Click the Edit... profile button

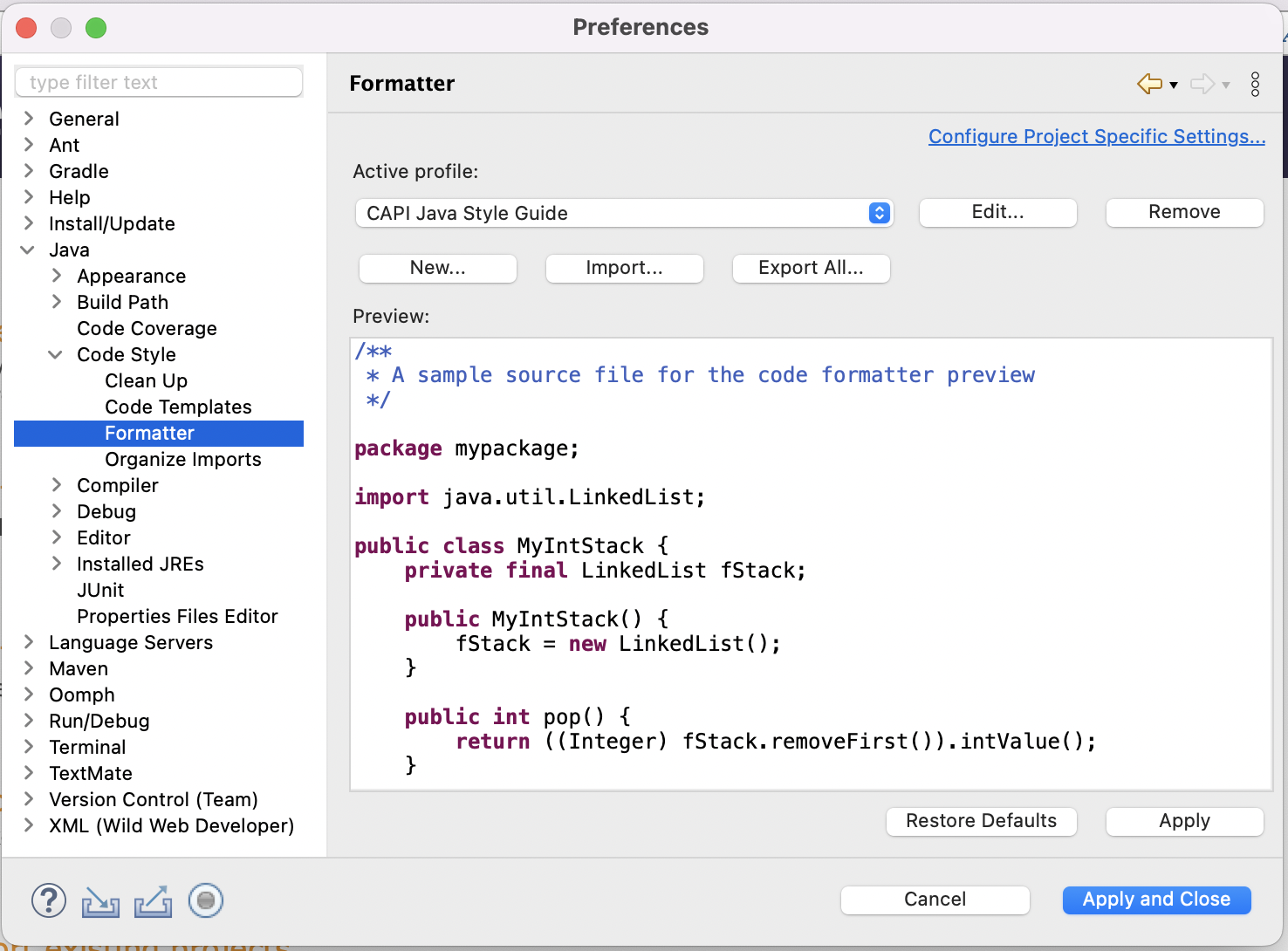pyautogui.click(x=998, y=212)
